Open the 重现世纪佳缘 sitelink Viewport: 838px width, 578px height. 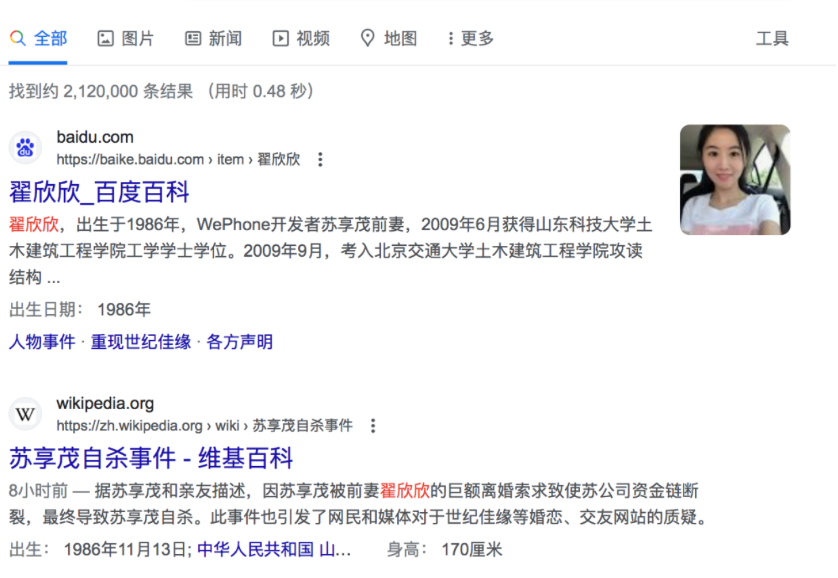tap(141, 341)
